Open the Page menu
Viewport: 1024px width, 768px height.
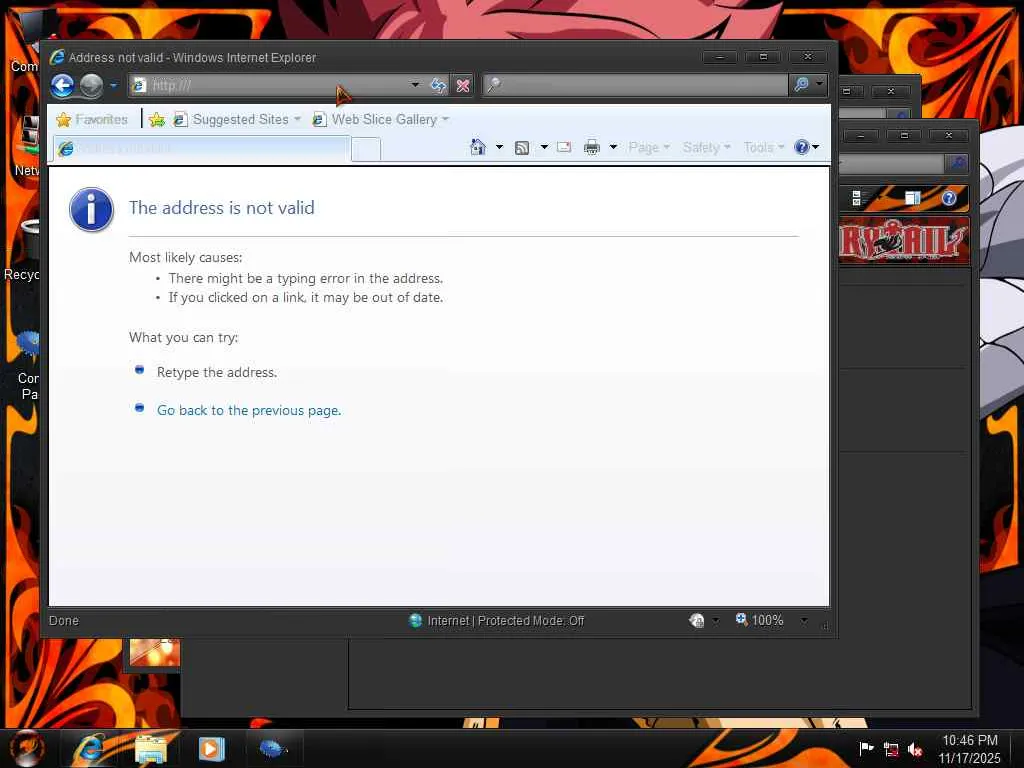tap(648, 148)
